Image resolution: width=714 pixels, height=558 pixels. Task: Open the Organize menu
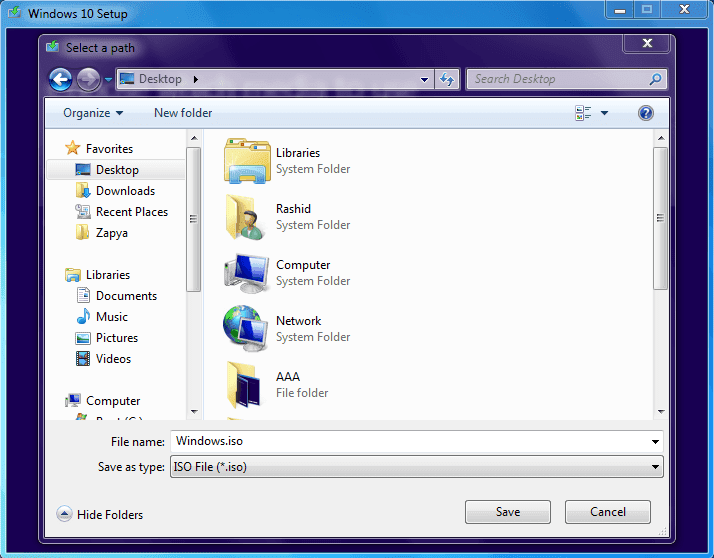[x=93, y=113]
